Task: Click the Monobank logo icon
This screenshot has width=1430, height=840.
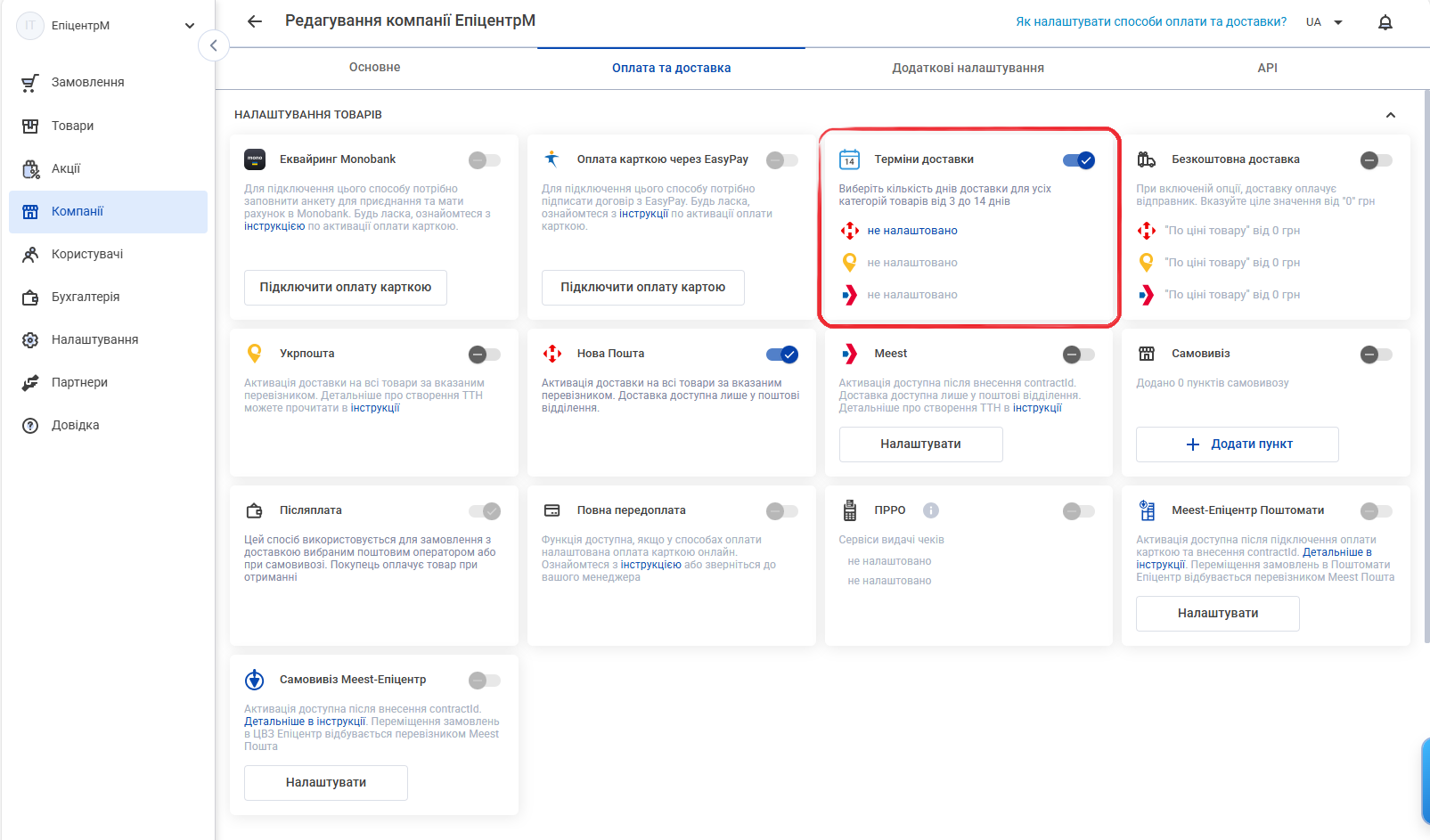Action: (x=255, y=159)
